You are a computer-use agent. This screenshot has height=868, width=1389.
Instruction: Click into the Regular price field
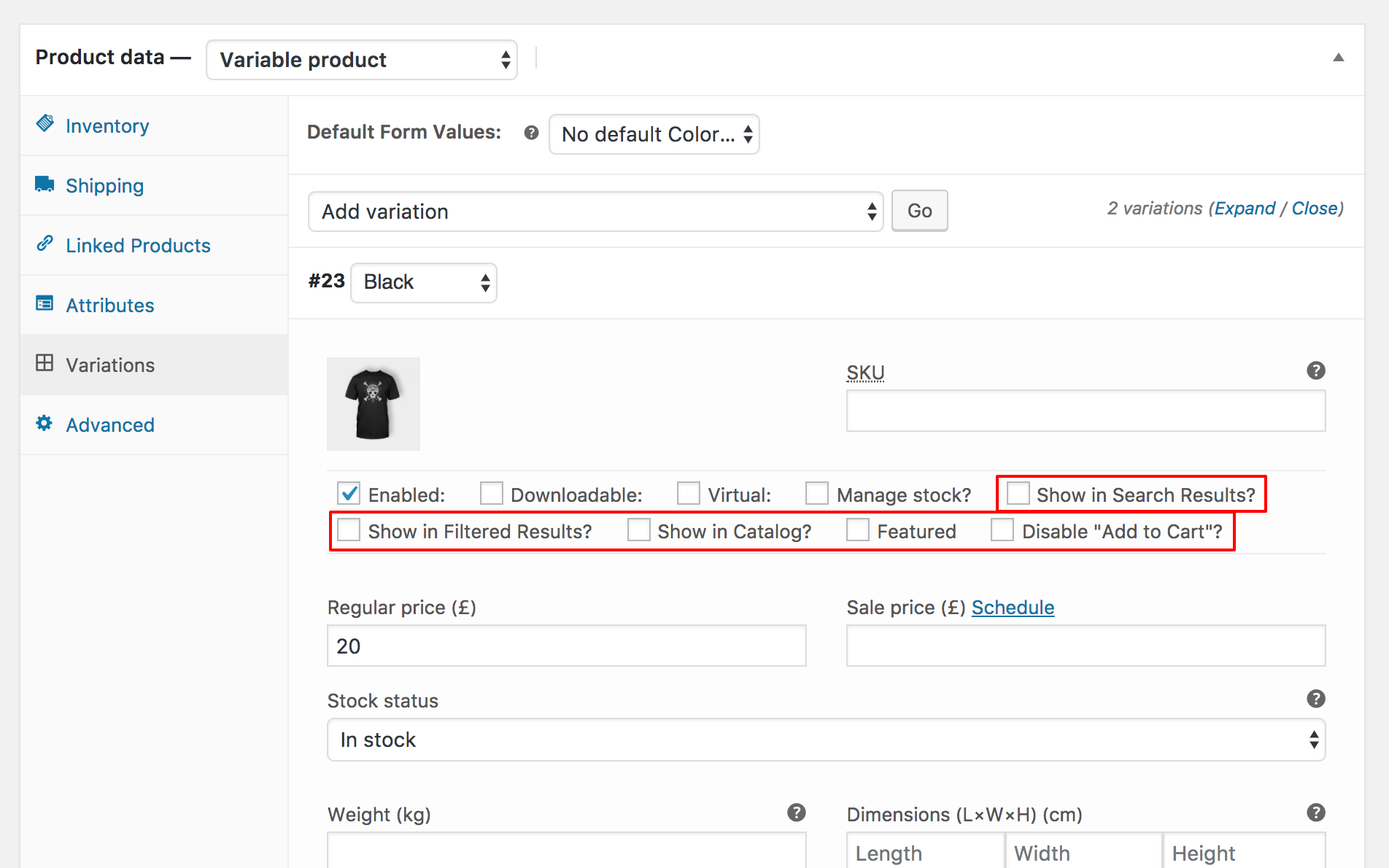pyautogui.click(x=566, y=646)
